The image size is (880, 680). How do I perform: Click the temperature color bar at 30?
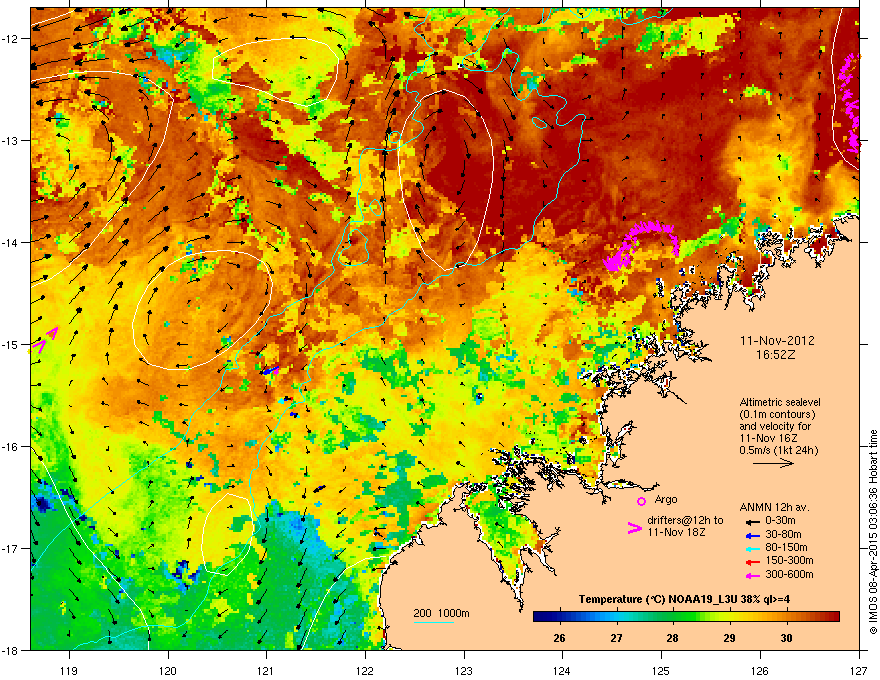786,617
